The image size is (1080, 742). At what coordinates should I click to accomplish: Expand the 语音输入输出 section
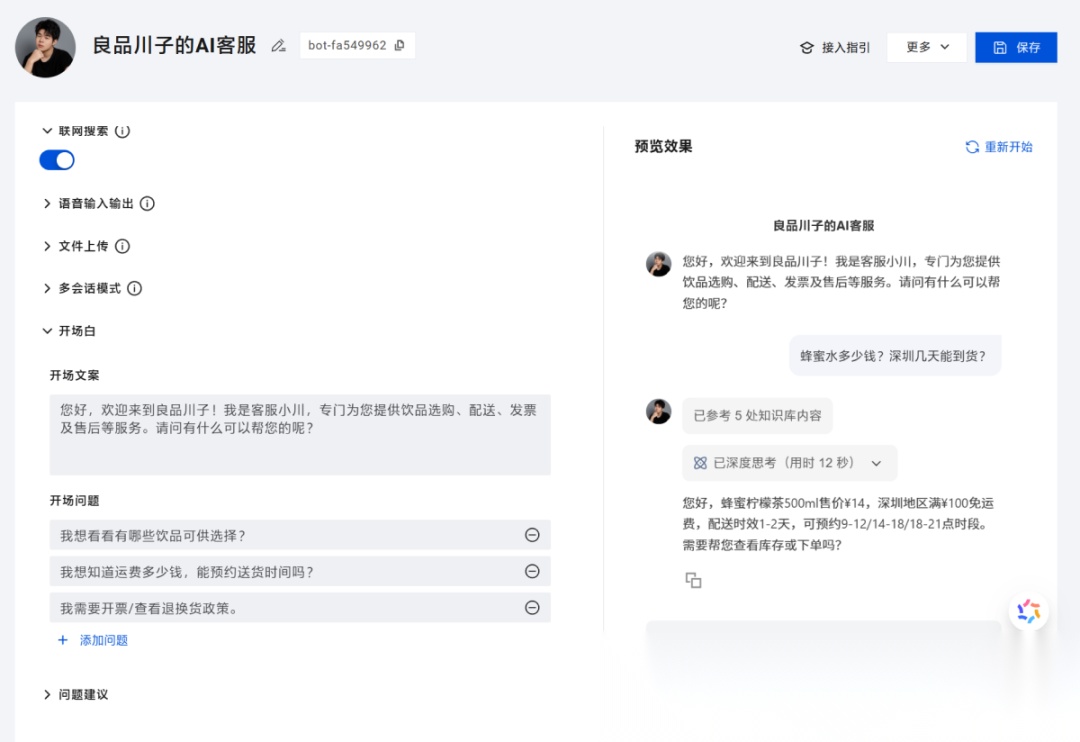click(x=47, y=203)
